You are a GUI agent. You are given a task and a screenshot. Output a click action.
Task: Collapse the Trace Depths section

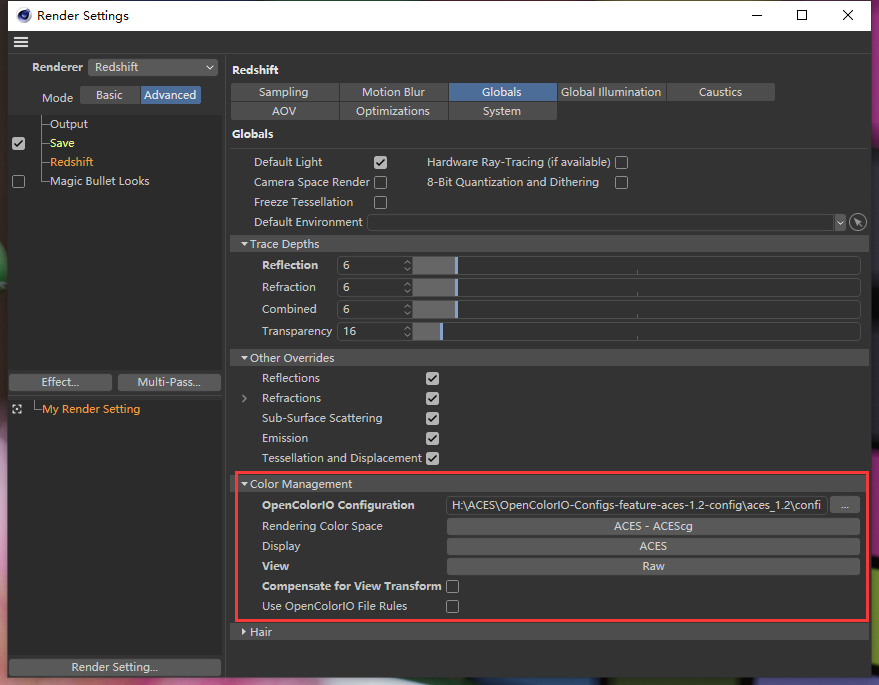point(244,244)
